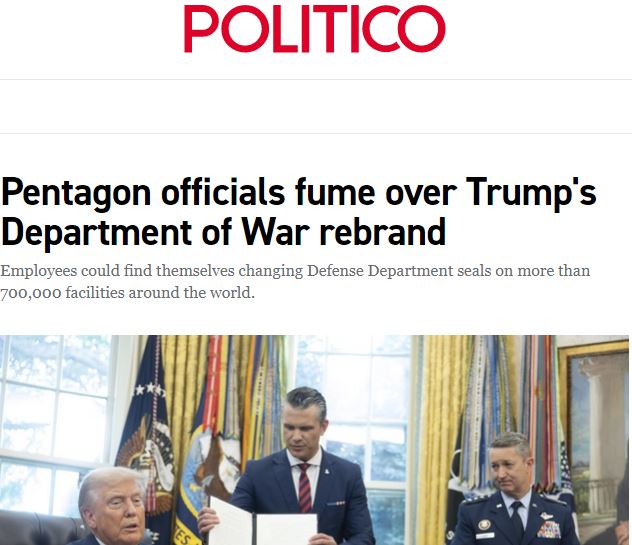Image resolution: width=632 pixels, height=545 pixels.
Task: Open the Pentagon officials fume headline
Action: click(x=298, y=212)
